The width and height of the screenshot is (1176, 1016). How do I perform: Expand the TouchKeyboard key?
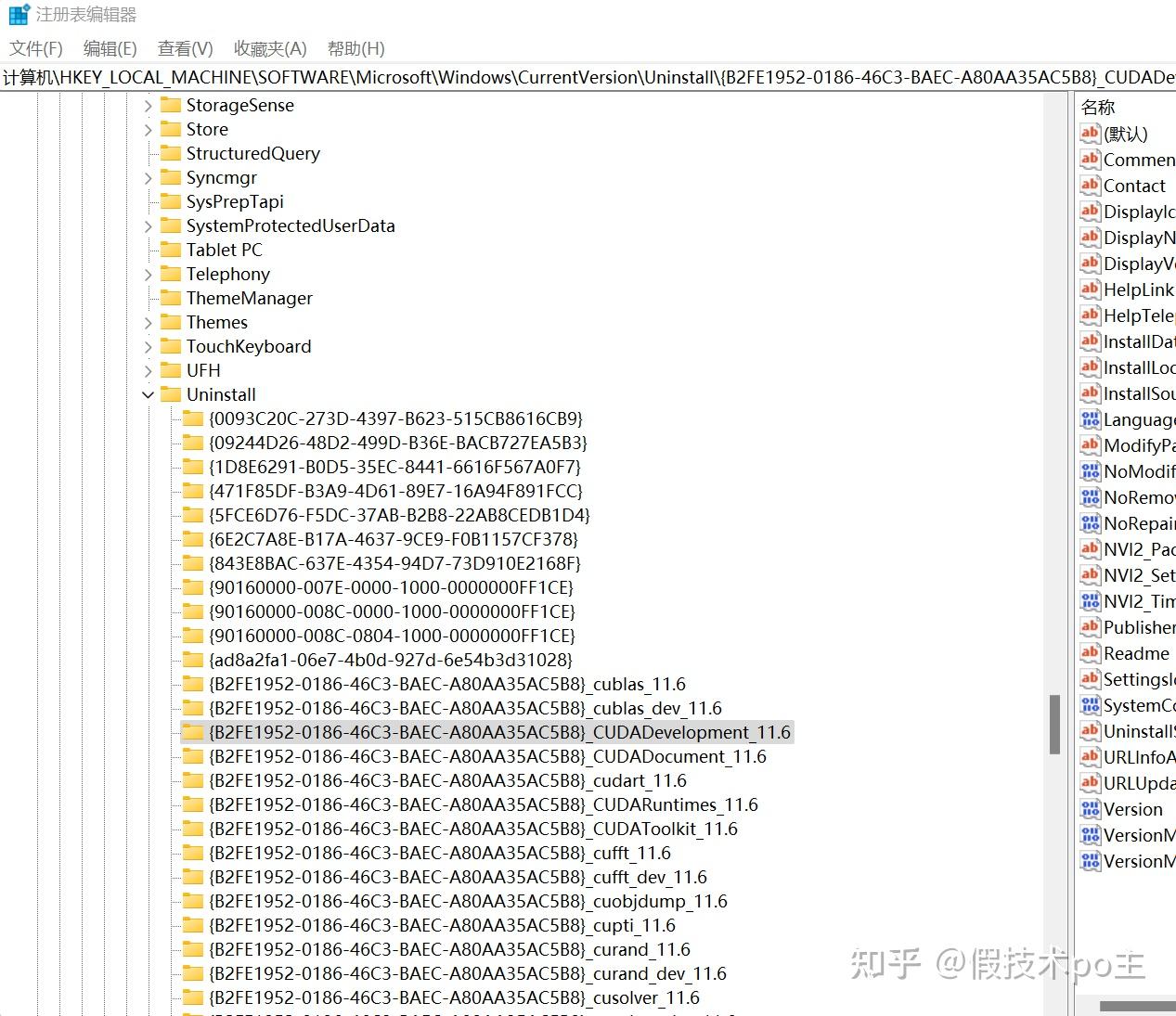click(x=149, y=347)
